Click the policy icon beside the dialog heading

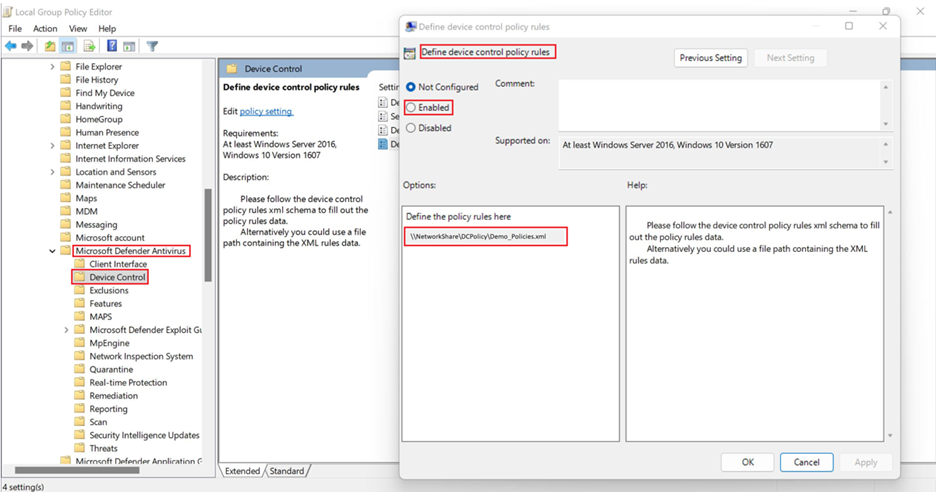pyautogui.click(x=410, y=53)
